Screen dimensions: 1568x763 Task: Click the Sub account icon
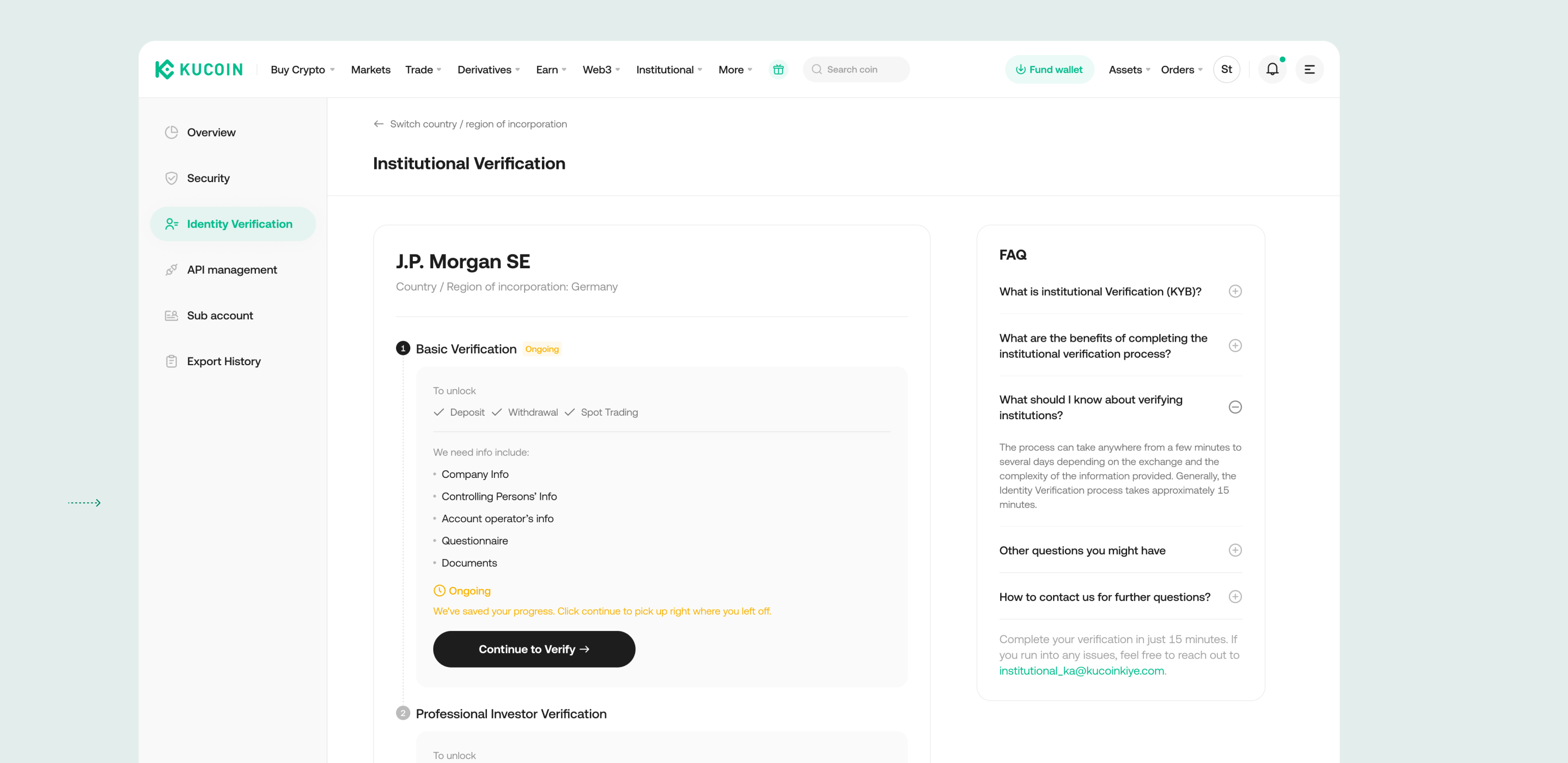point(171,315)
